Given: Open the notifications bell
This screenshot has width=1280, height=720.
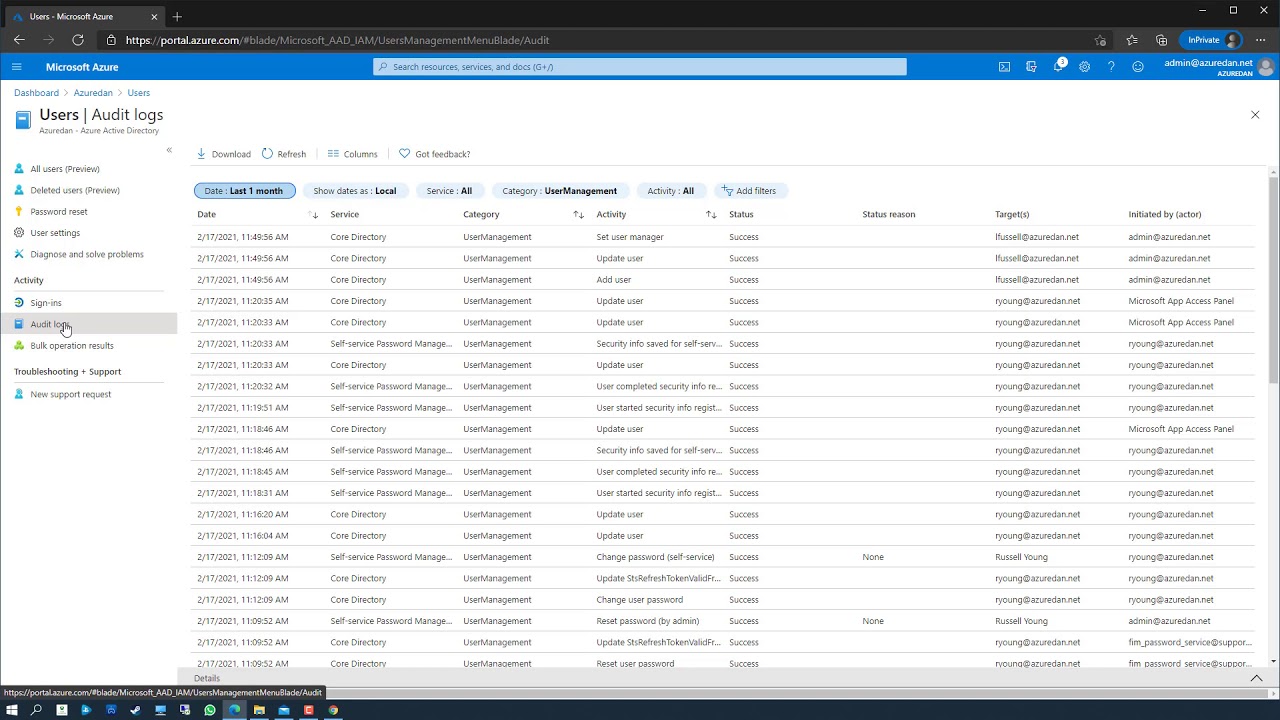Looking at the screenshot, I should (x=1058, y=67).
